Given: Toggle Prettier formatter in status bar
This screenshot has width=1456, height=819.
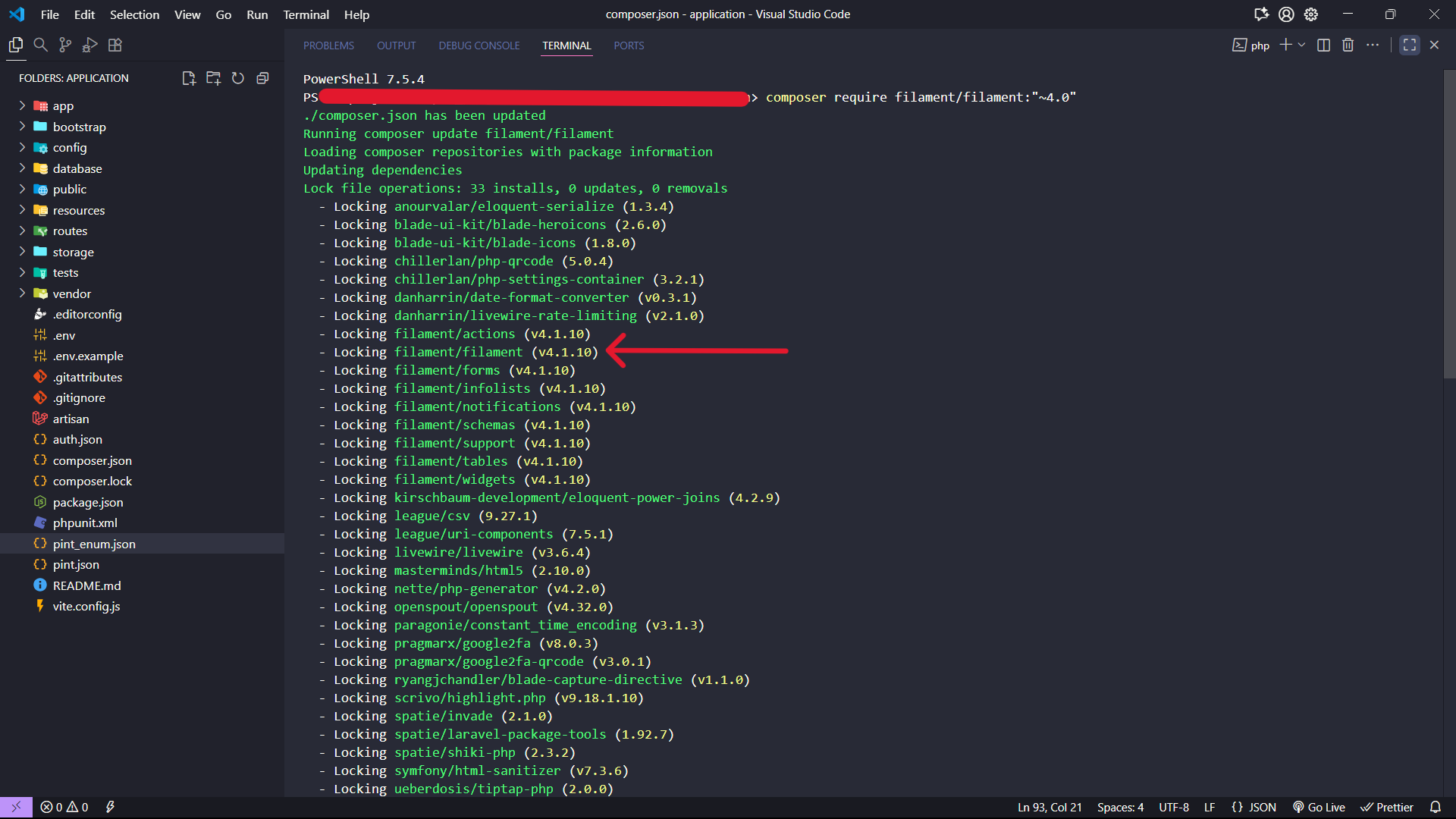Looking at the screenshot, I should click(1387, 807).
